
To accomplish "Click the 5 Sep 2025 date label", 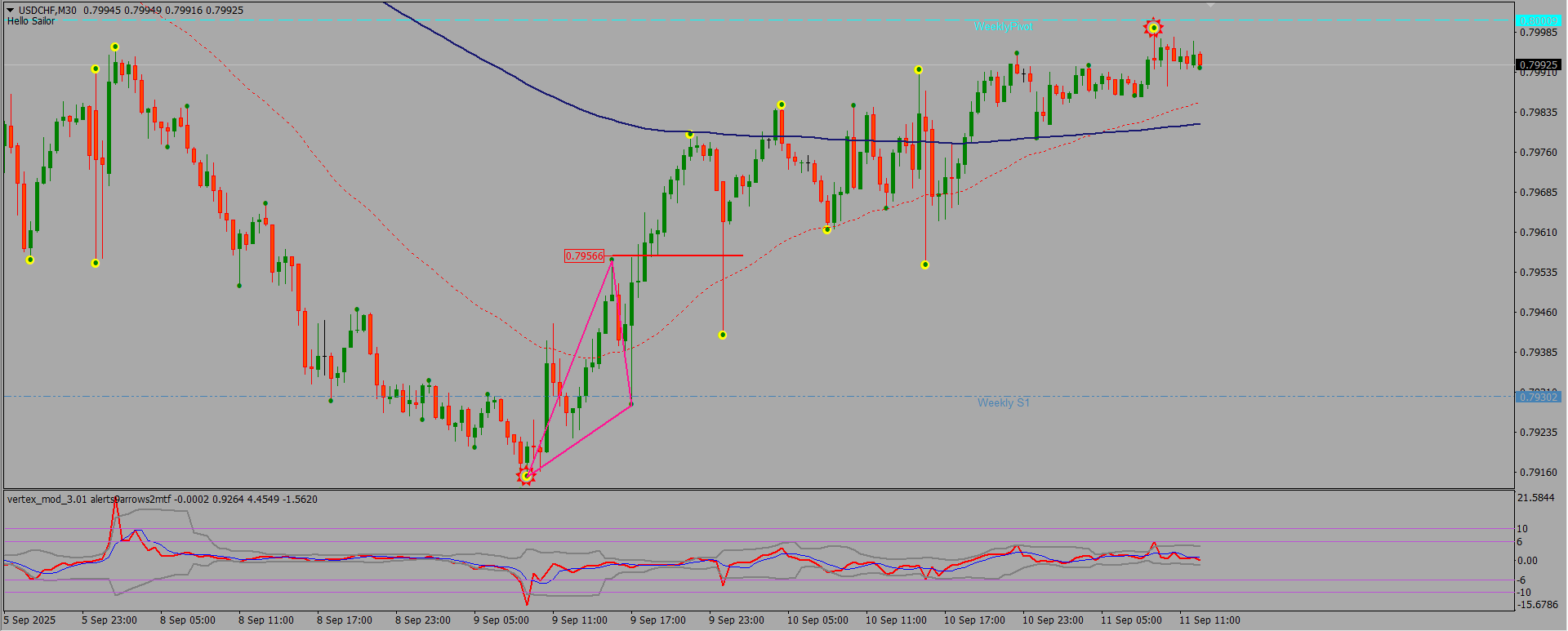I will 29,620.
